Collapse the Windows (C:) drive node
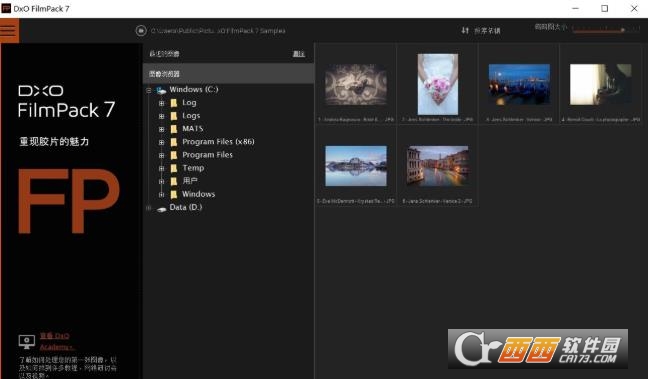 149,90
